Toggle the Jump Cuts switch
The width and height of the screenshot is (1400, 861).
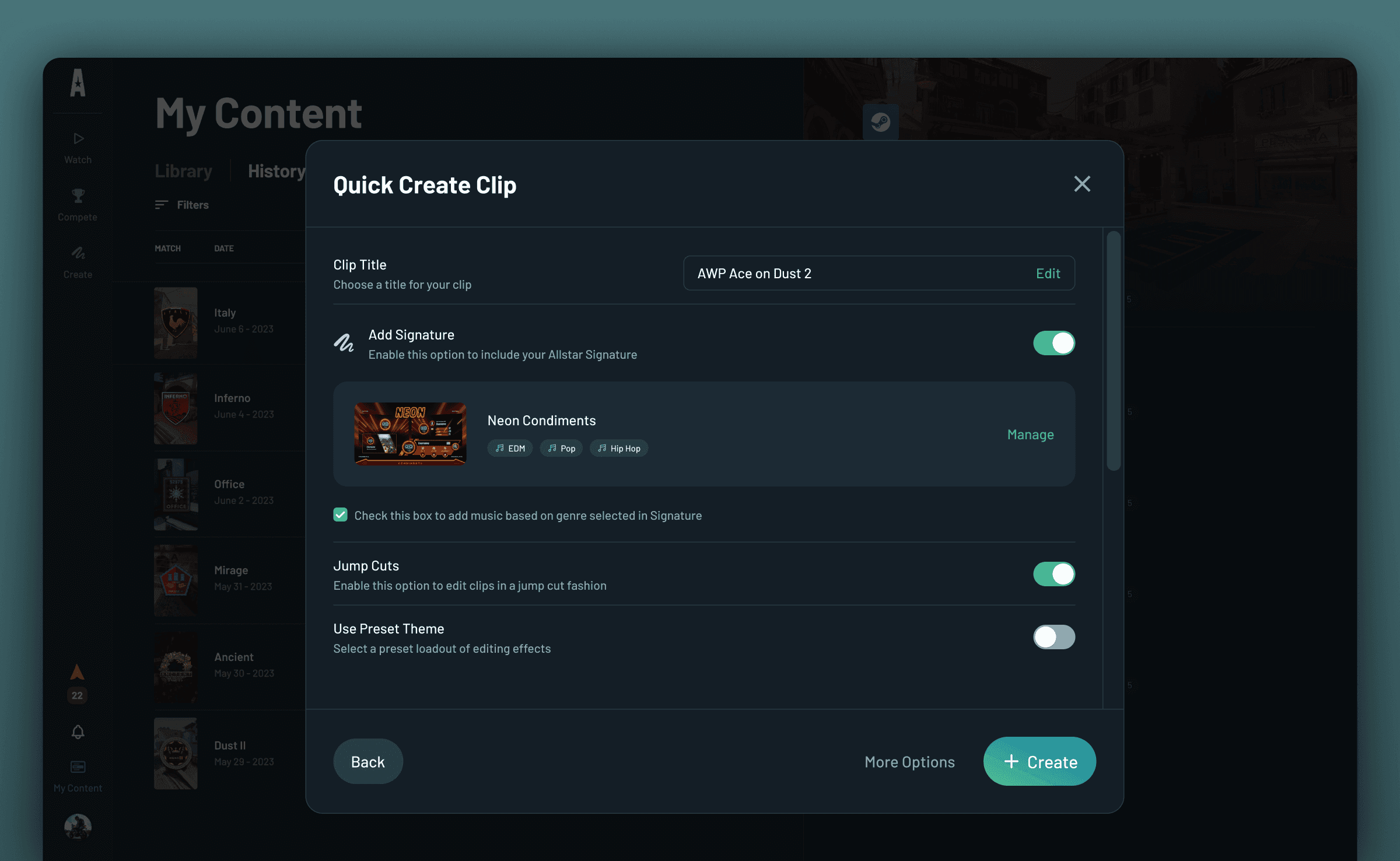pos(1053,574)
